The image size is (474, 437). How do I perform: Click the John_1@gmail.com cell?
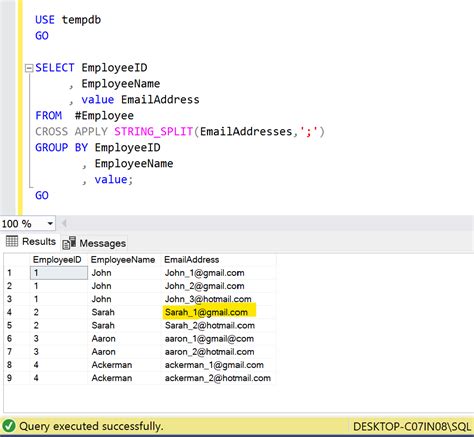coord(219,273)
